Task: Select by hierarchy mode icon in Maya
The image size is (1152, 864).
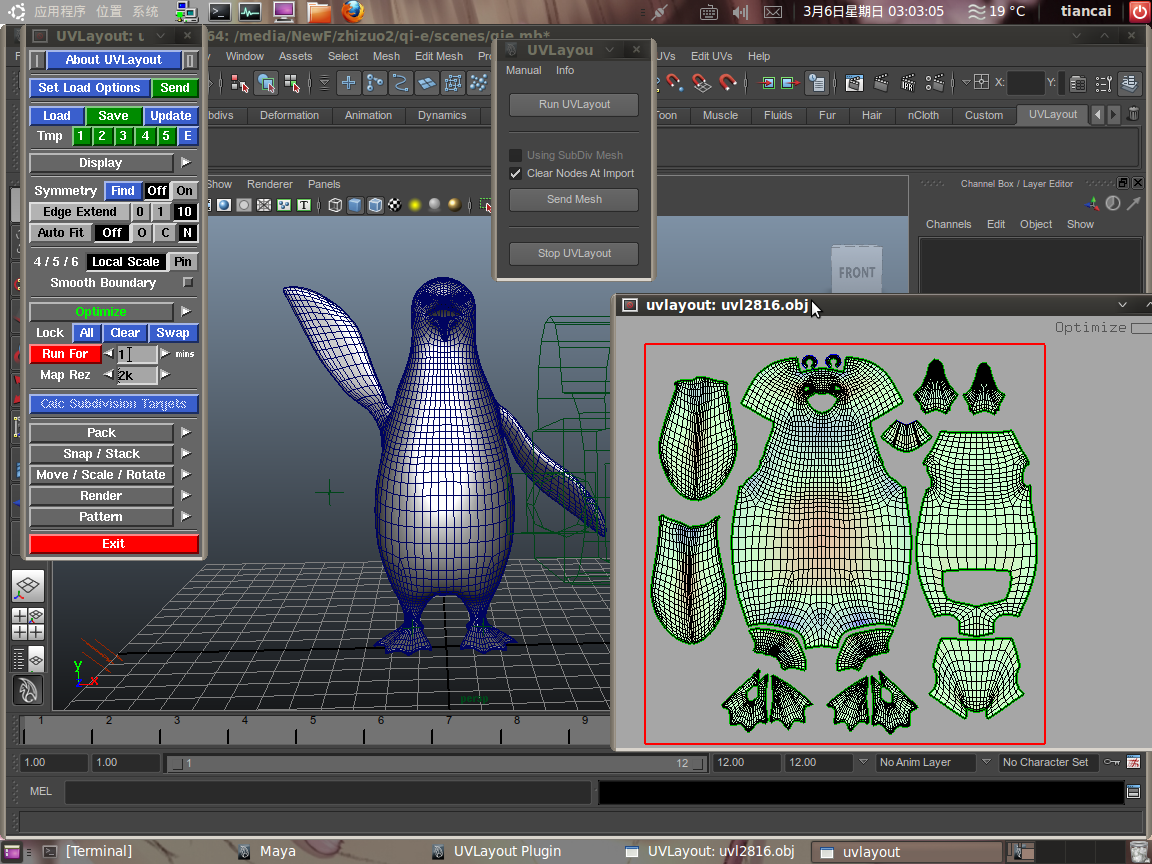Action: tap(240, 84)
